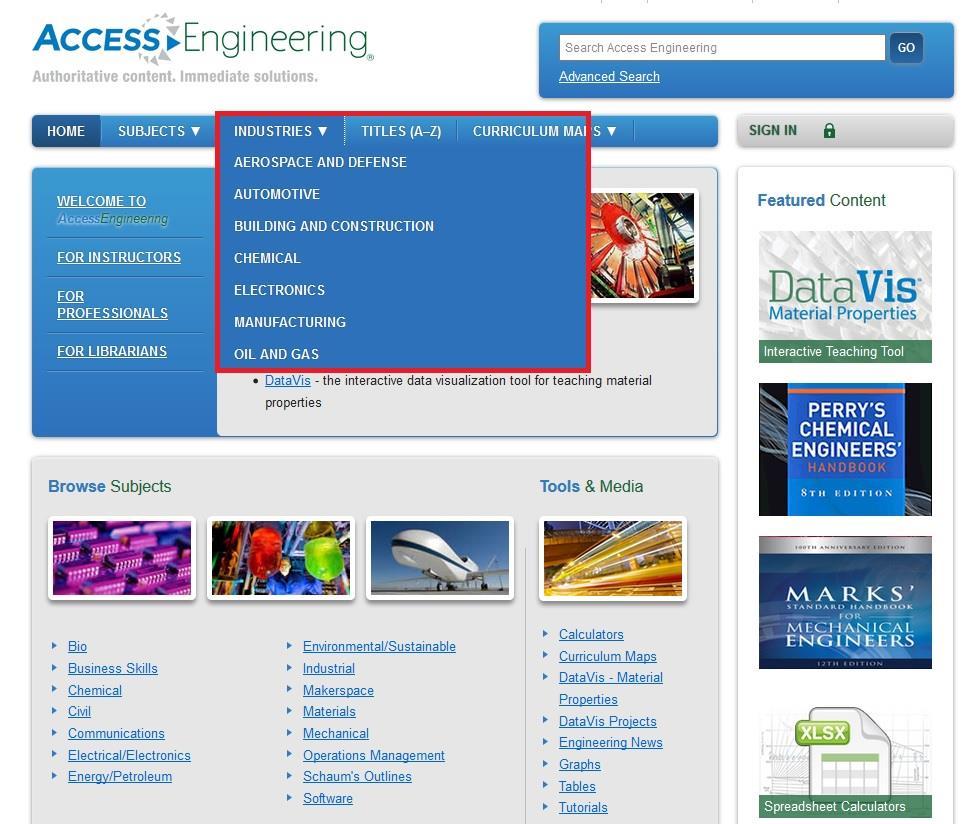Click the particle detector banner image
Viewport: 965px width, 824px height.
pyautogui.click(x=643, y=245)
